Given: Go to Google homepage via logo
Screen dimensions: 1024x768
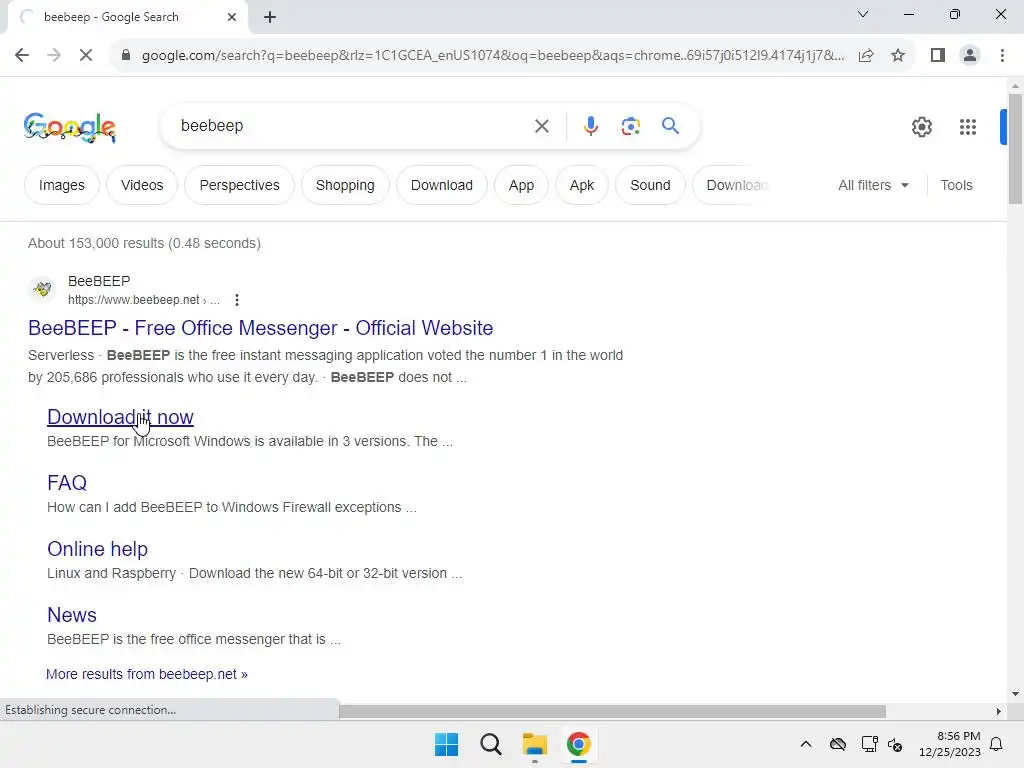Looking at the screenshot, I should (x=70, y=126).
